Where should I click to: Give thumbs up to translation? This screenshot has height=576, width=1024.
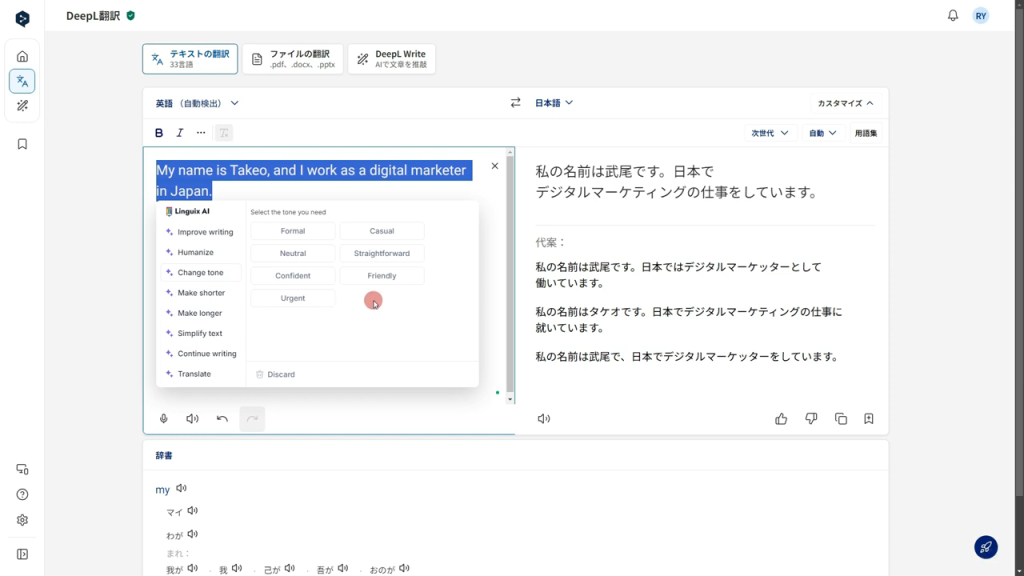click(781, 419)
